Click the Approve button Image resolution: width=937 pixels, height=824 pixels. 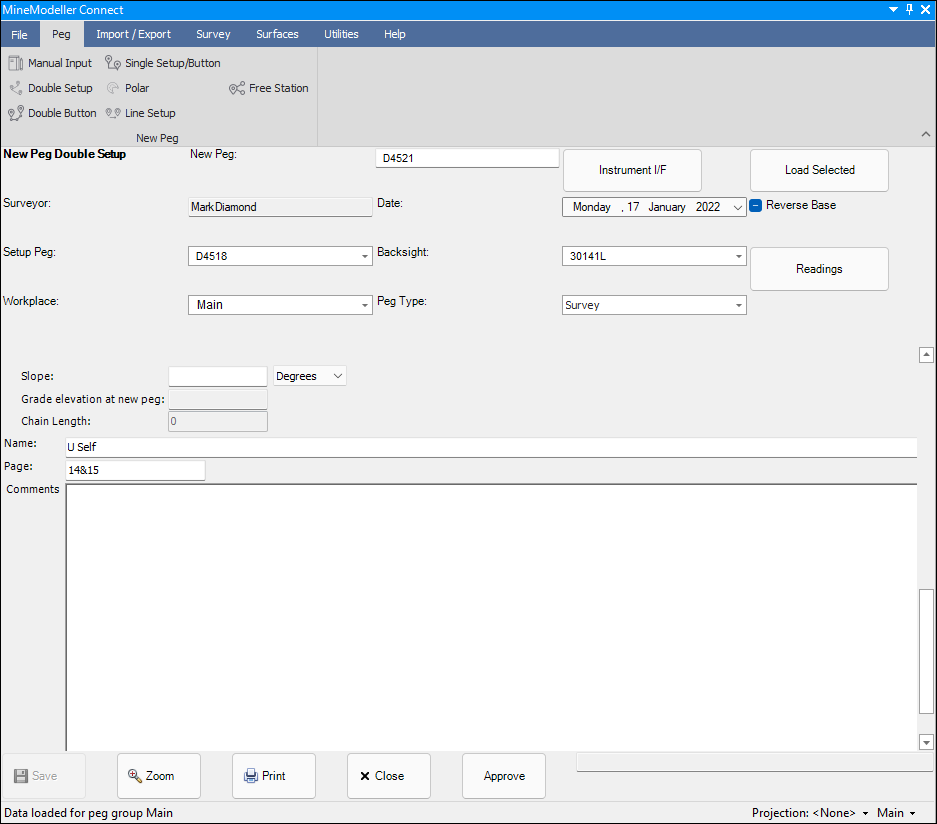coord(504,776)
